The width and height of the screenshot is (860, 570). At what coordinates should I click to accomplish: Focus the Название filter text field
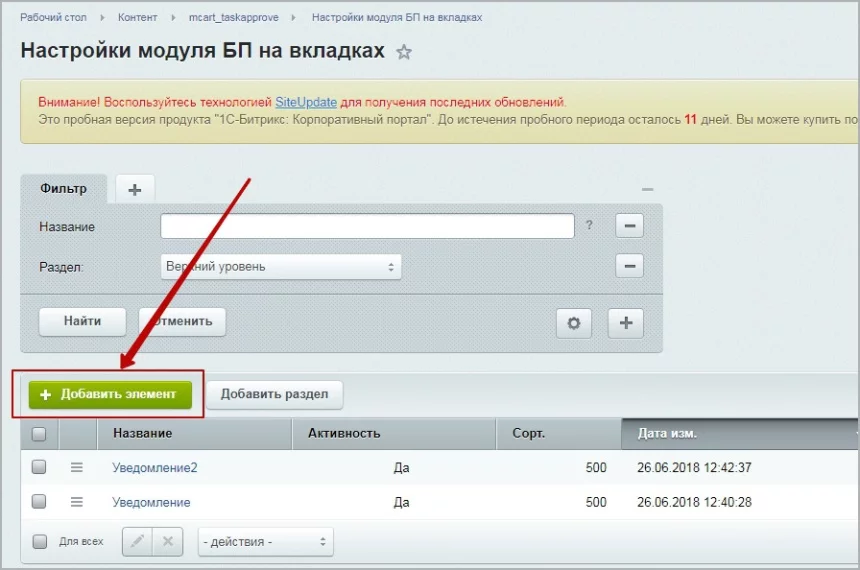(367, 226)
